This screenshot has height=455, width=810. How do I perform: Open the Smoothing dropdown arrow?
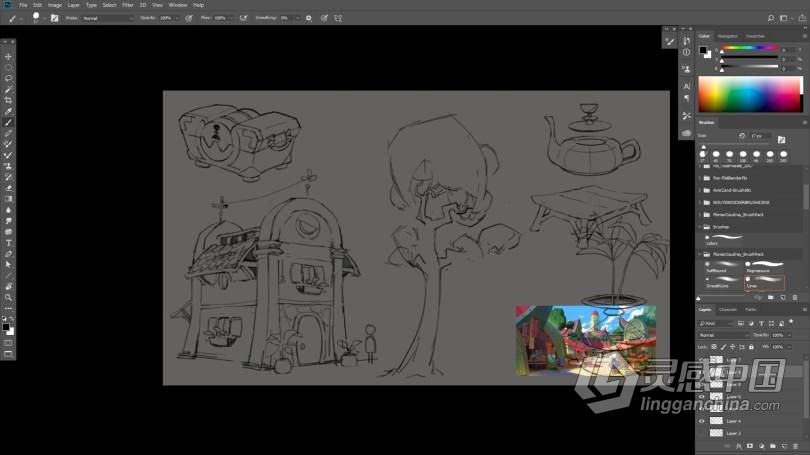[297, 18]
